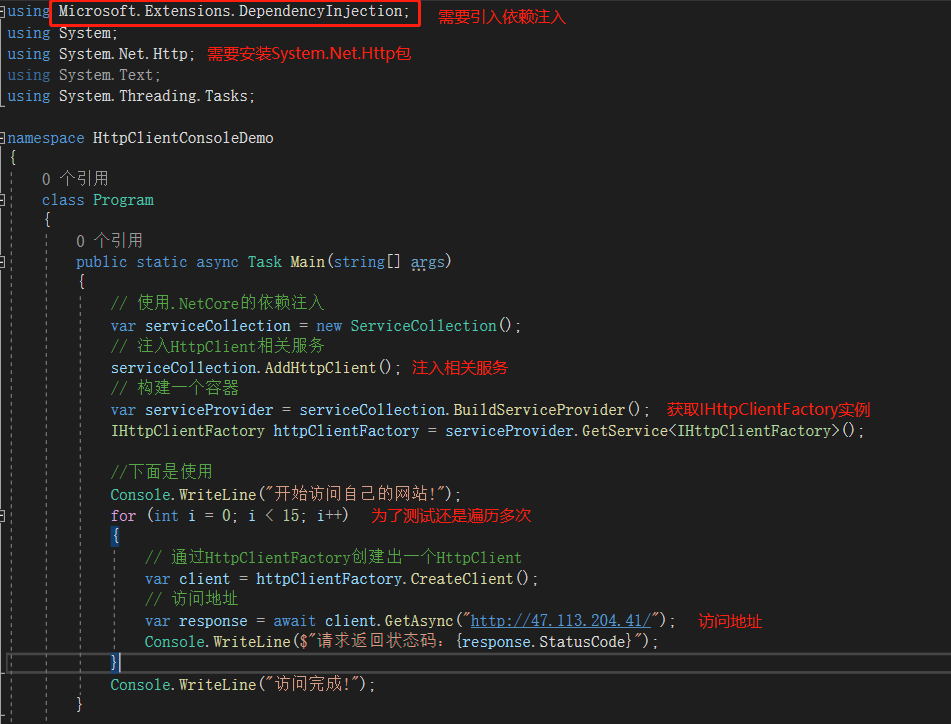Click the 'Main' method name

(307, 262)
